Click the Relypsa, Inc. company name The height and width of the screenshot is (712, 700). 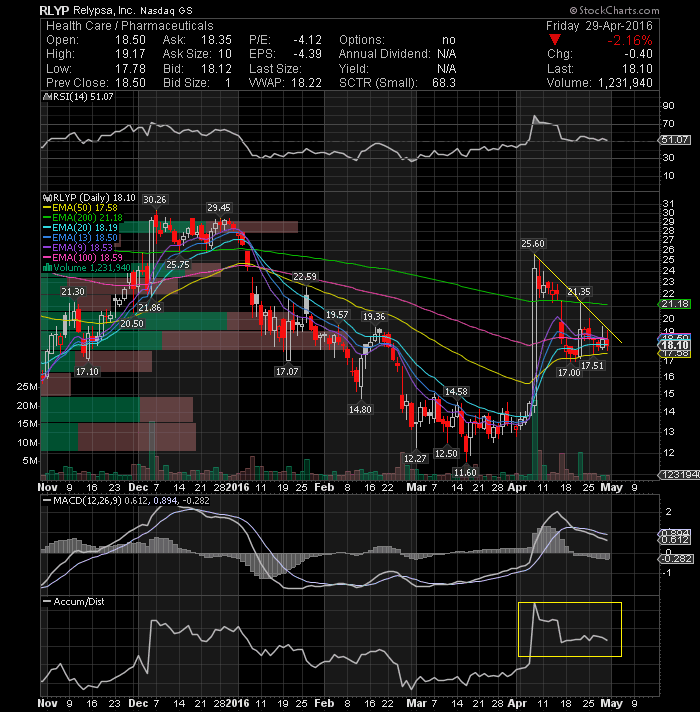(104, 10)
